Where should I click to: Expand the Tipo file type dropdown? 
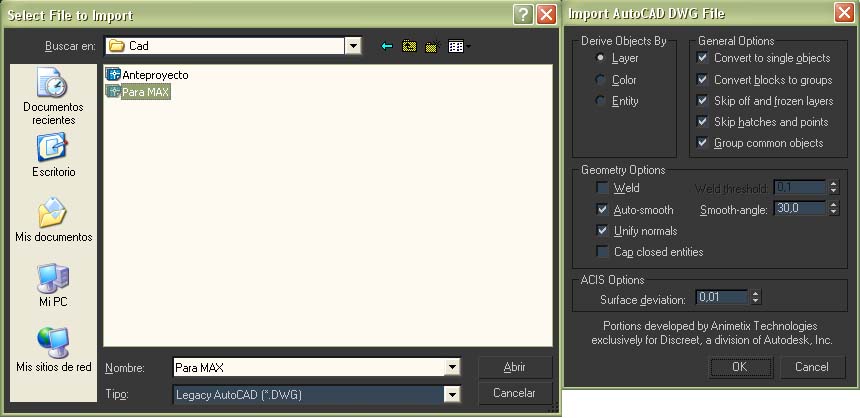(x=452, y=394)
